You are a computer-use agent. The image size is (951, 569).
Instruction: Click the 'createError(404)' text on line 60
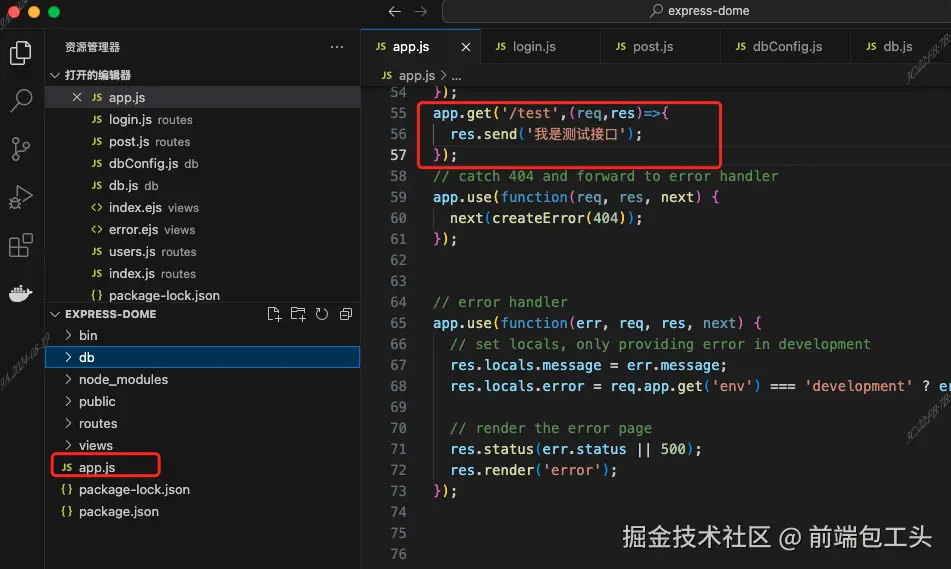click(x=559, y=218)
